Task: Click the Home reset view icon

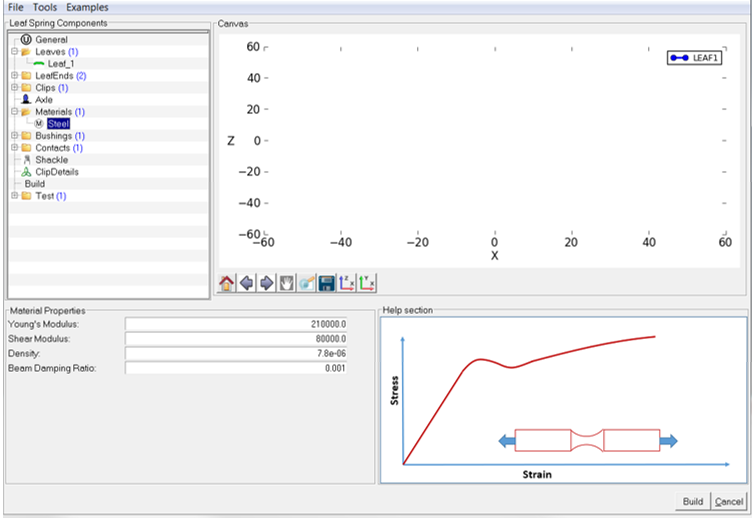Action: click(x=226, y=283)
